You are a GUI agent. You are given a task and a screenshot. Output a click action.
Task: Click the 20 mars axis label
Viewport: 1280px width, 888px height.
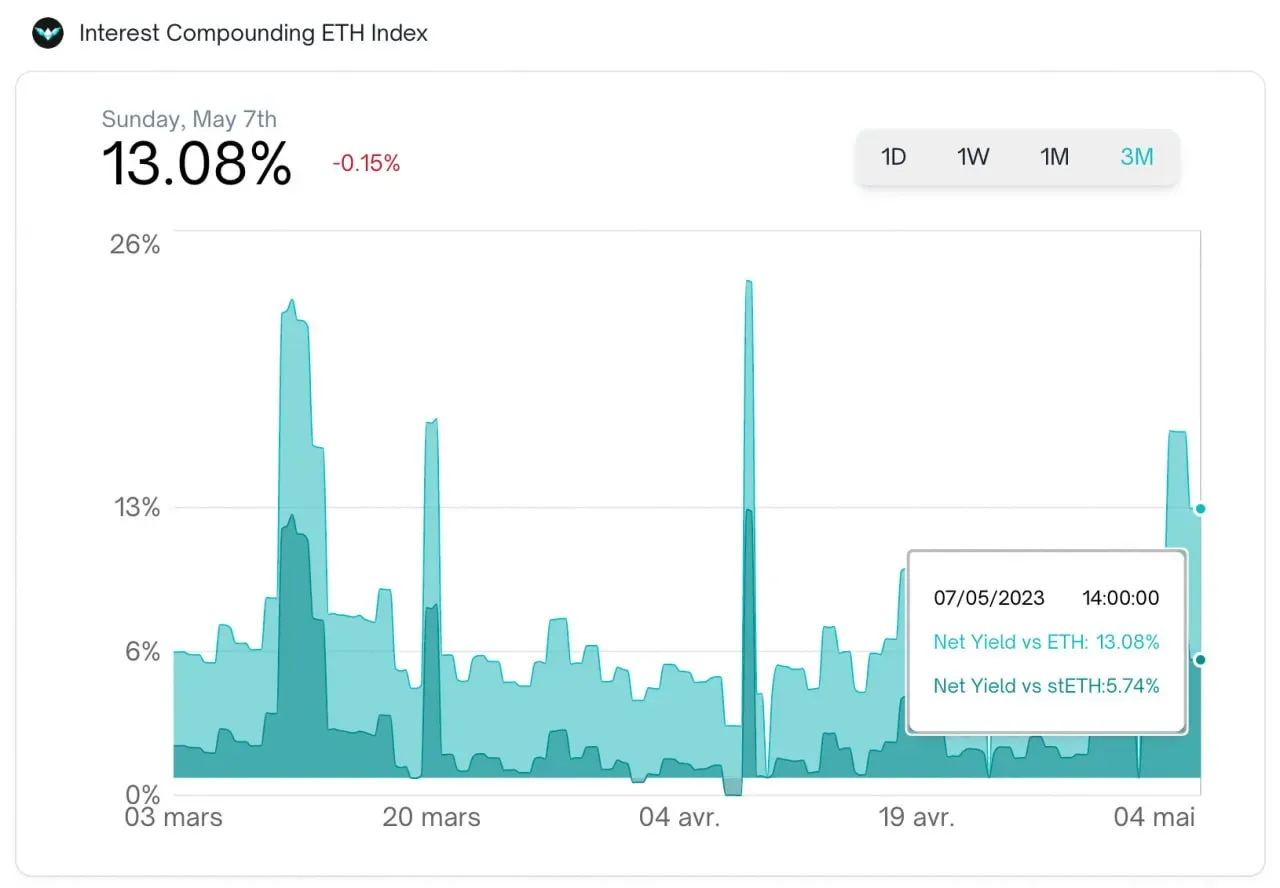tap(431, 817)
